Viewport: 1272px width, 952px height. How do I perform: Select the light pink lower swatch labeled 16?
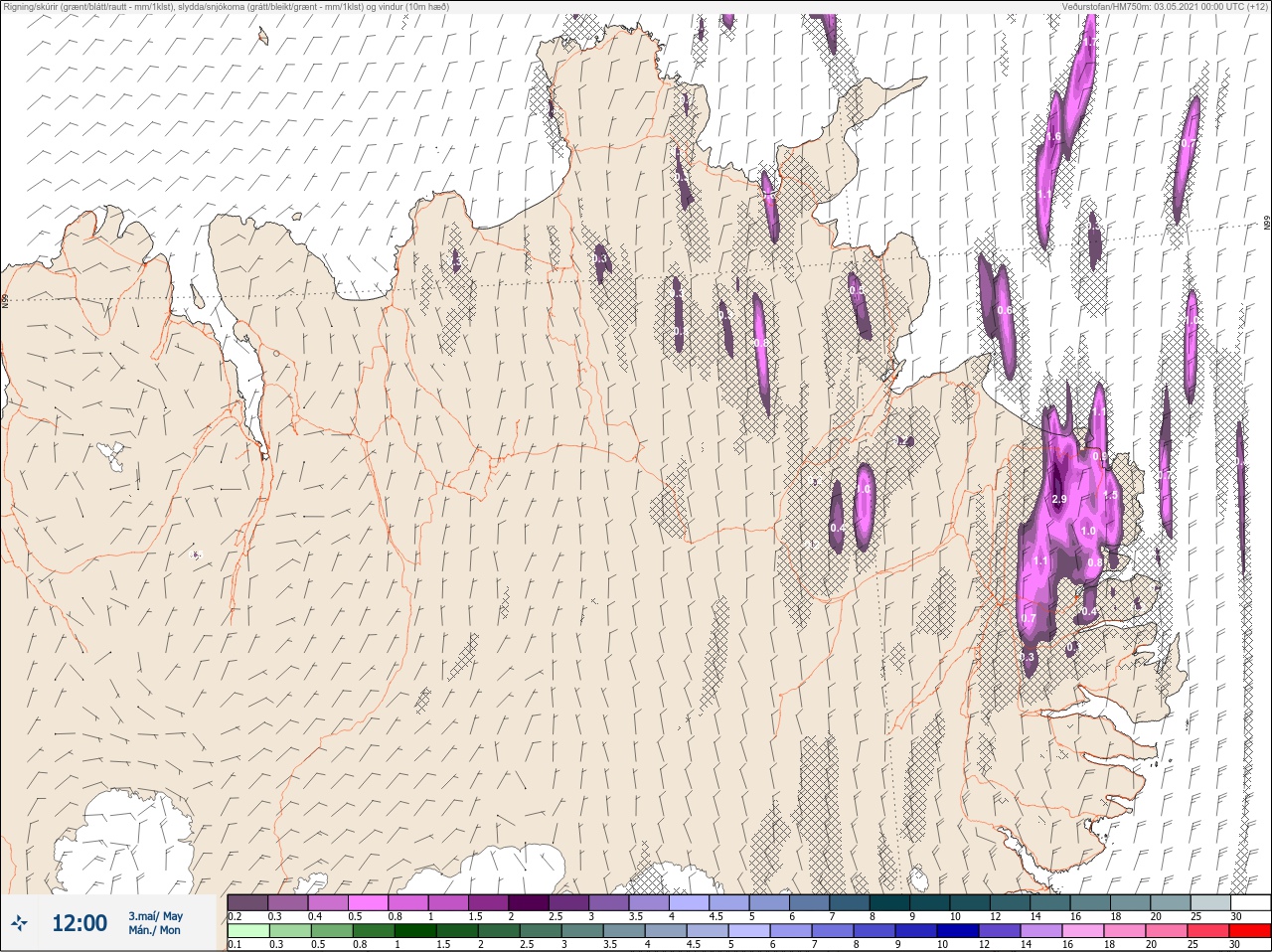1083,931
